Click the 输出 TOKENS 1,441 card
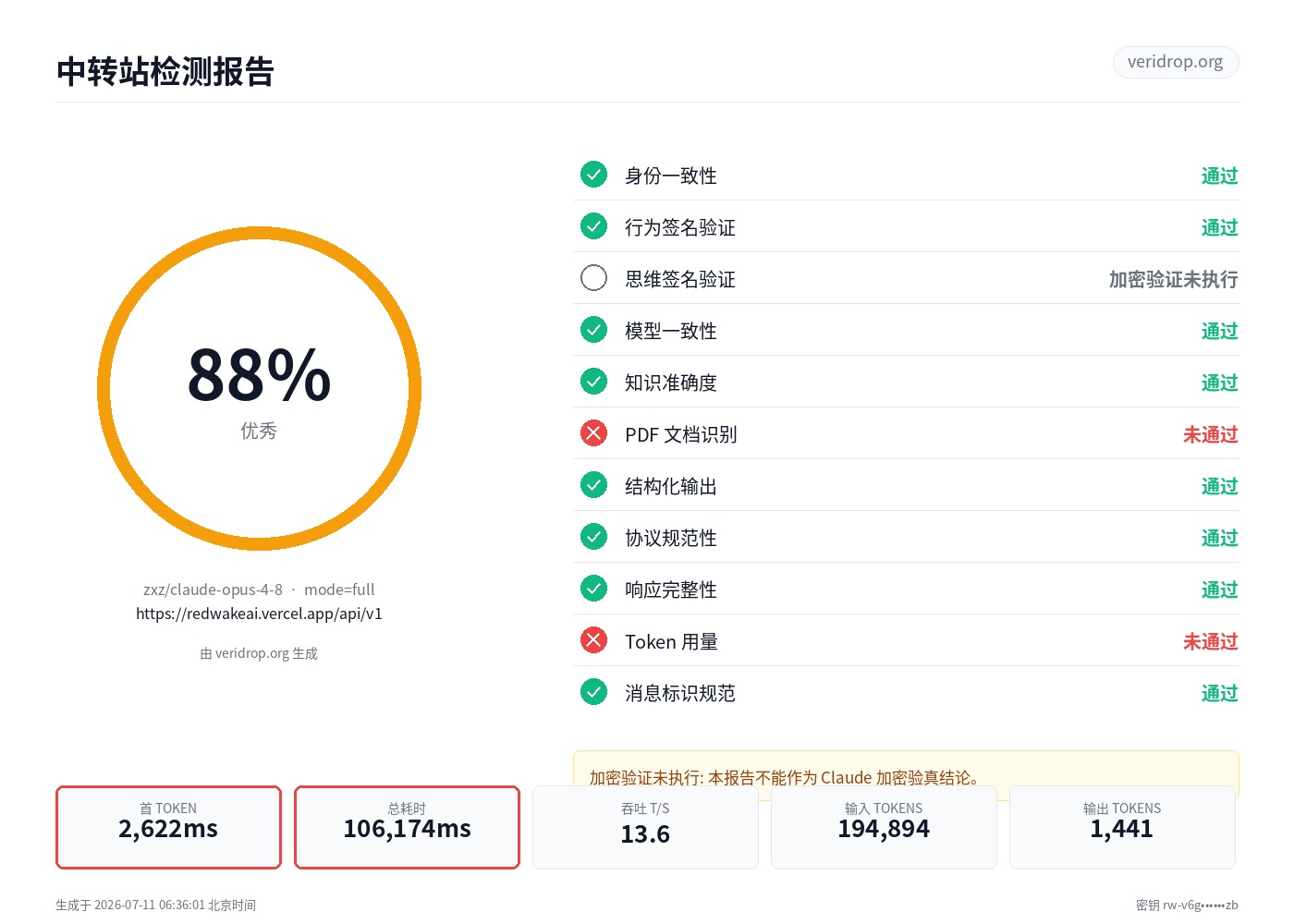 point(1122,827)
